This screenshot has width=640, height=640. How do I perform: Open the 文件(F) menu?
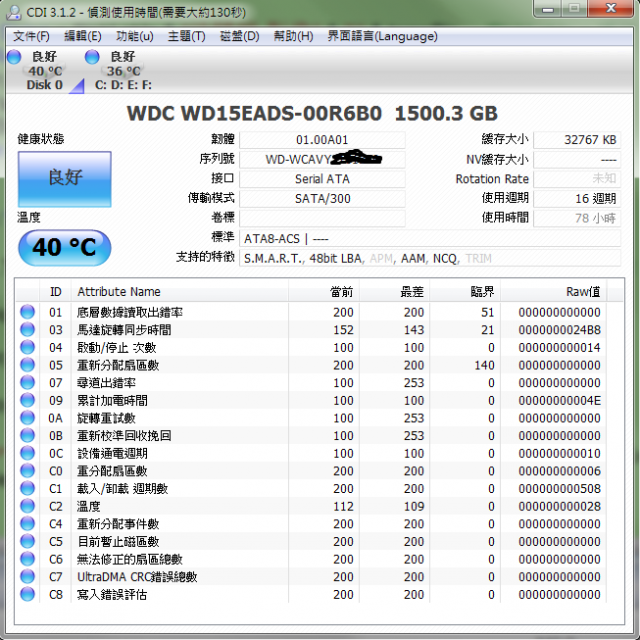31,36
